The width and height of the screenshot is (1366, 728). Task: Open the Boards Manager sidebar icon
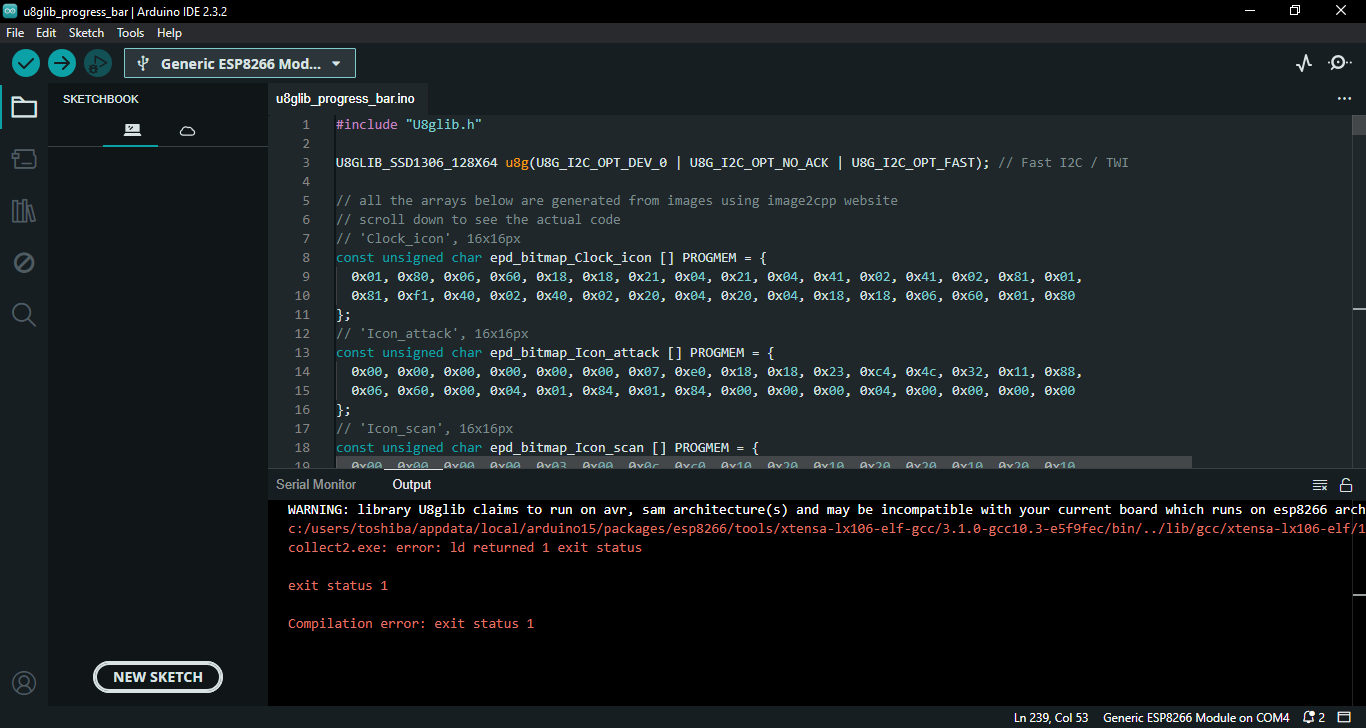tap(24, 159)
